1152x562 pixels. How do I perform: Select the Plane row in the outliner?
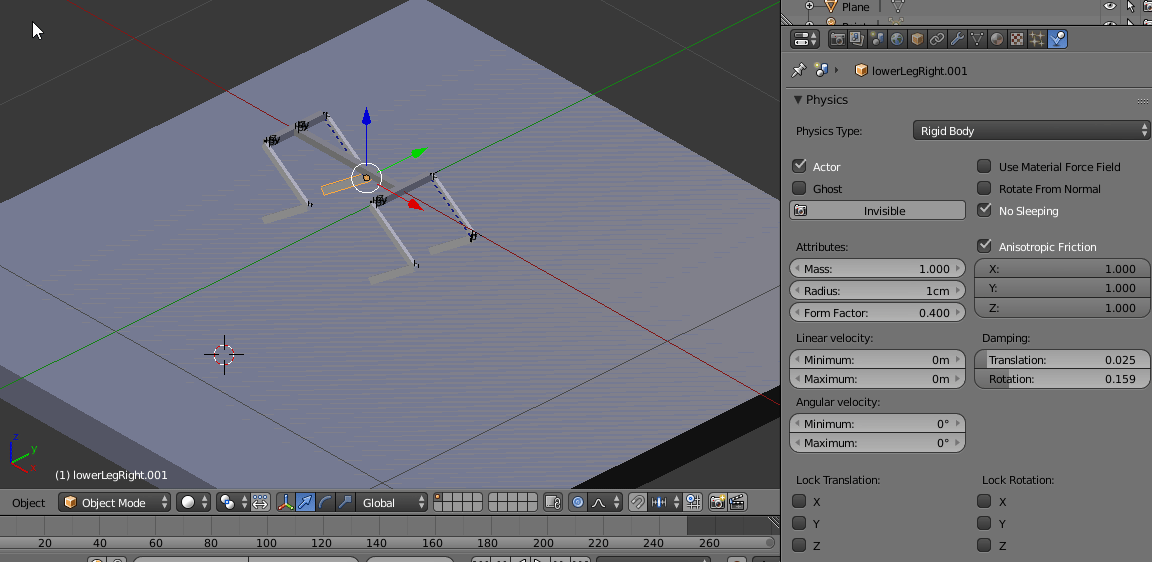coord(855,7)
